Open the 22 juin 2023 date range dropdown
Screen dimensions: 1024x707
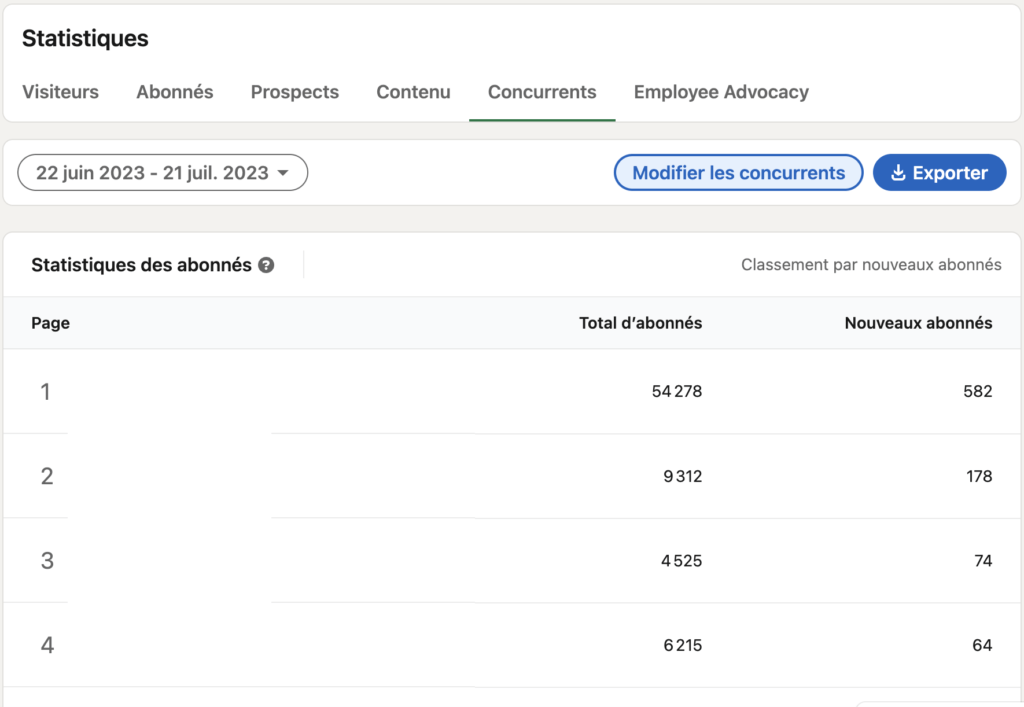[x=162, y=173]
